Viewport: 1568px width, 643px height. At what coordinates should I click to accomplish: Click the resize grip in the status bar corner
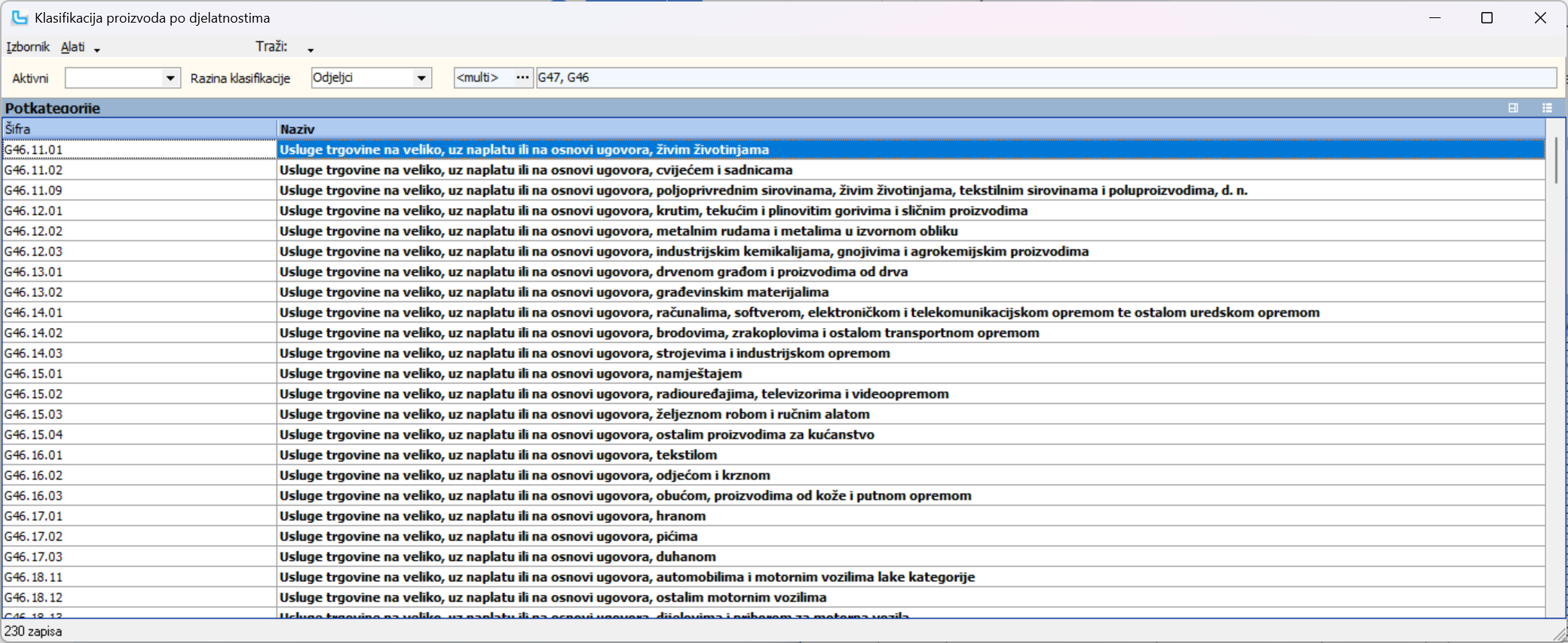pos(1559,634)
